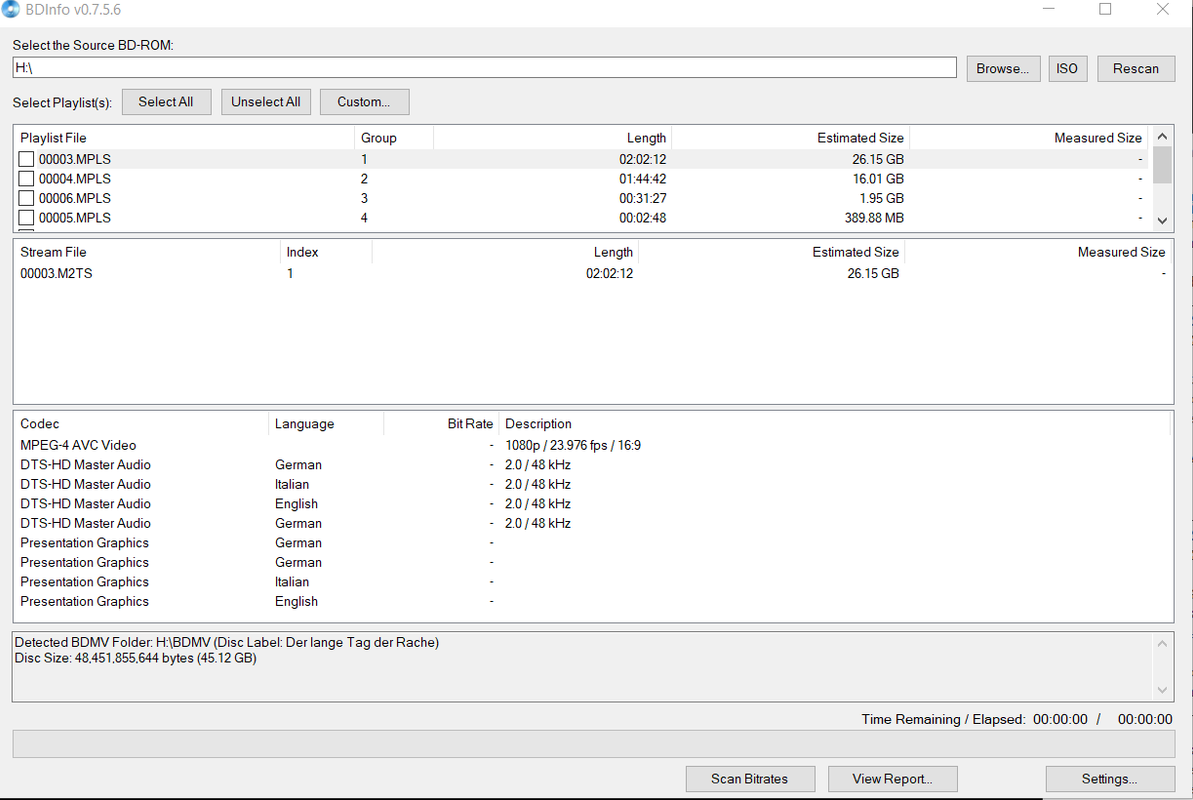Click Unselect All playlists button
The width and height of the screenshot is (1193, 800).
[x=266, y=102]
